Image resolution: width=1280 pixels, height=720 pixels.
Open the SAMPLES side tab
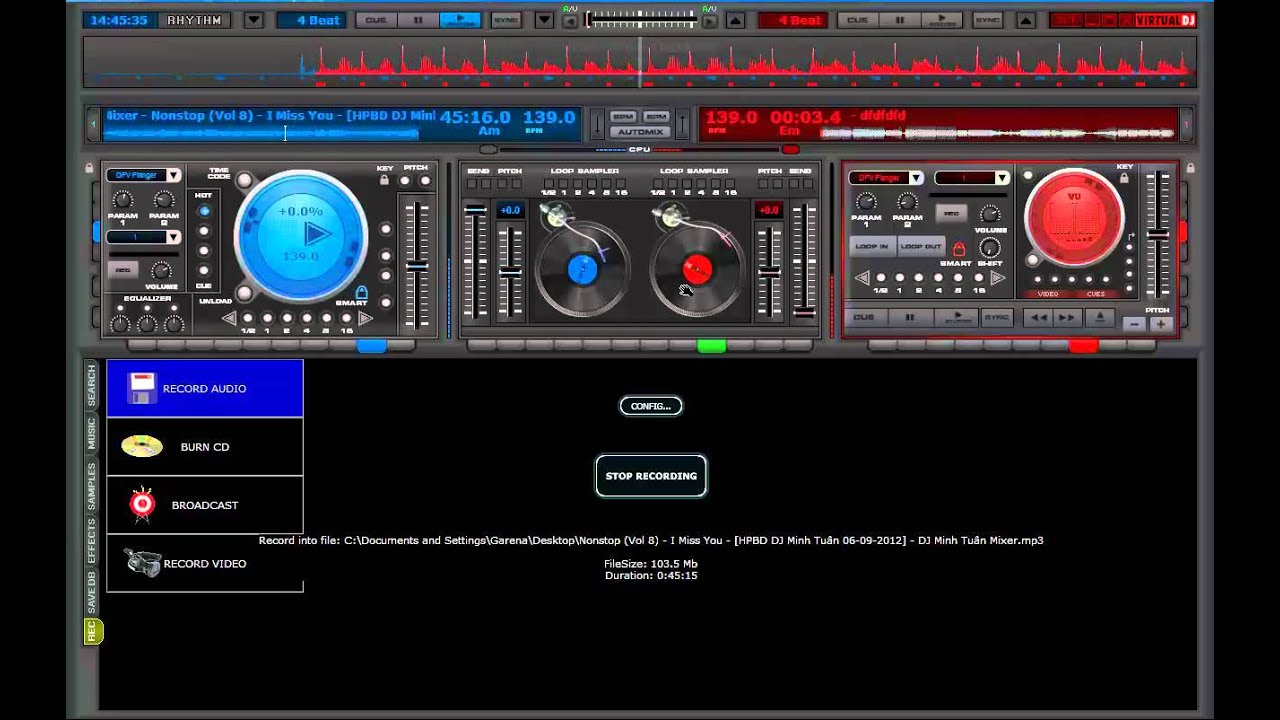(91, 486)
